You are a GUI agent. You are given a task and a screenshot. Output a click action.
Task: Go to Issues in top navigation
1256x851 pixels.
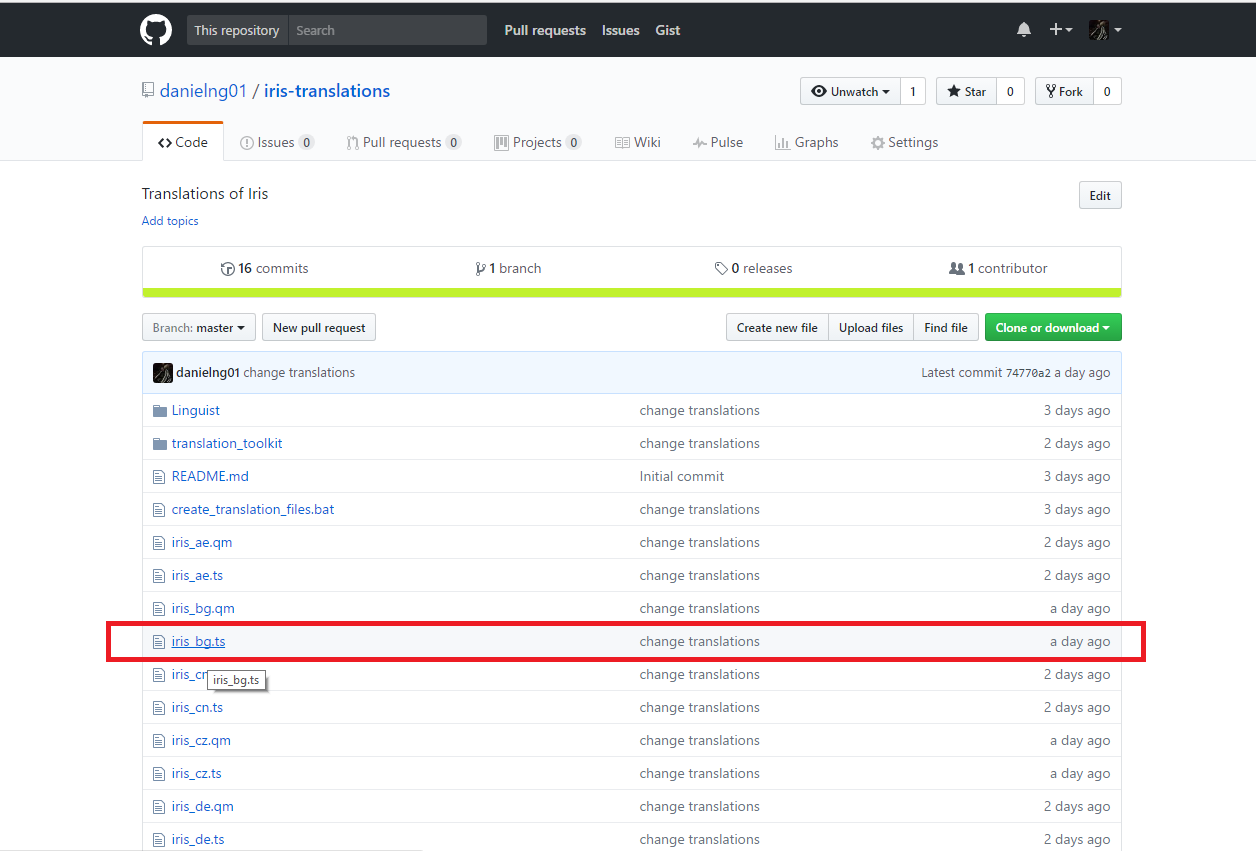click(x=621, y=30)
